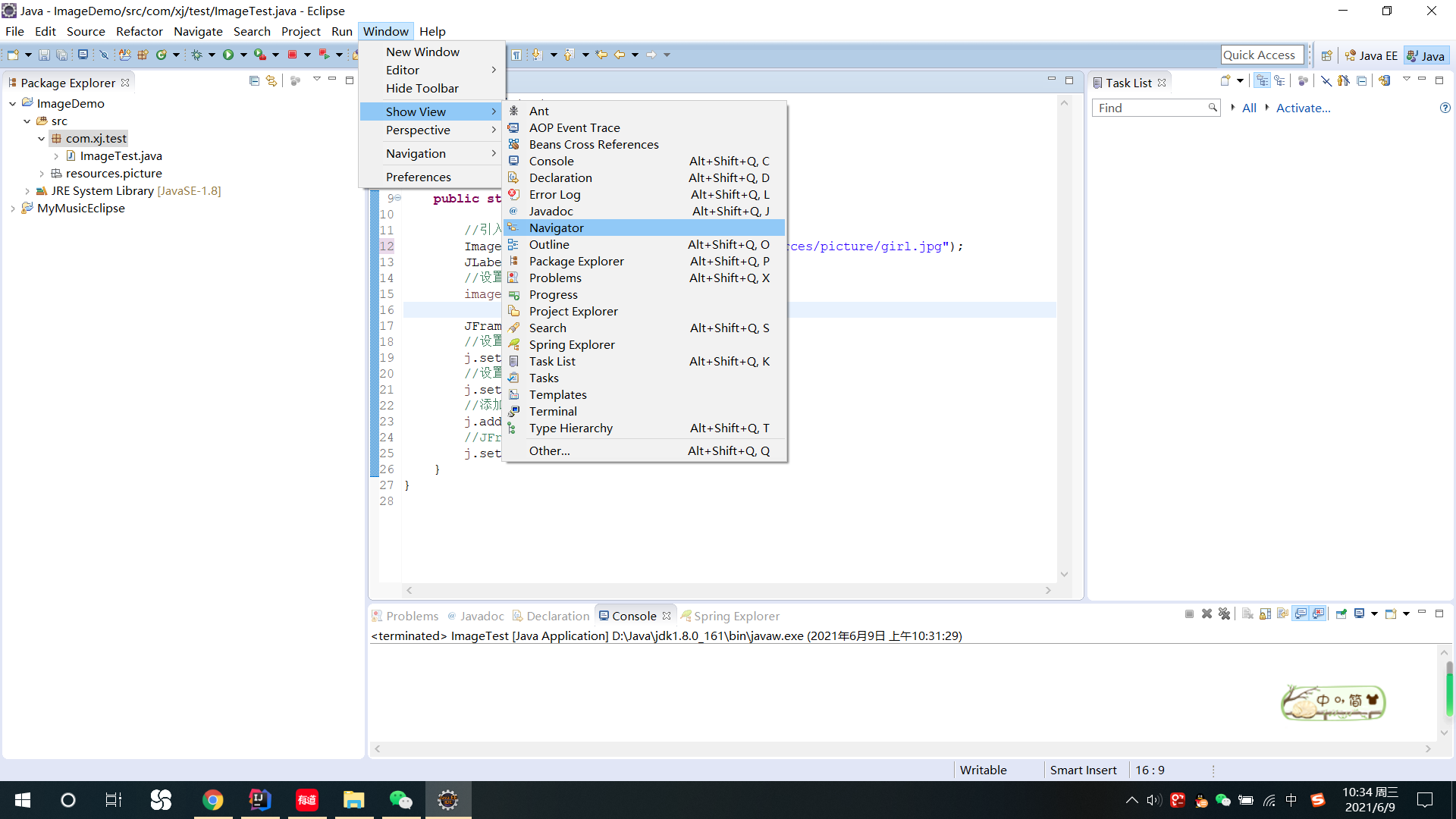1456x819 pixels.
Task: Expand the MyMusicEclipse project node
Action: [x=13, y=209]
